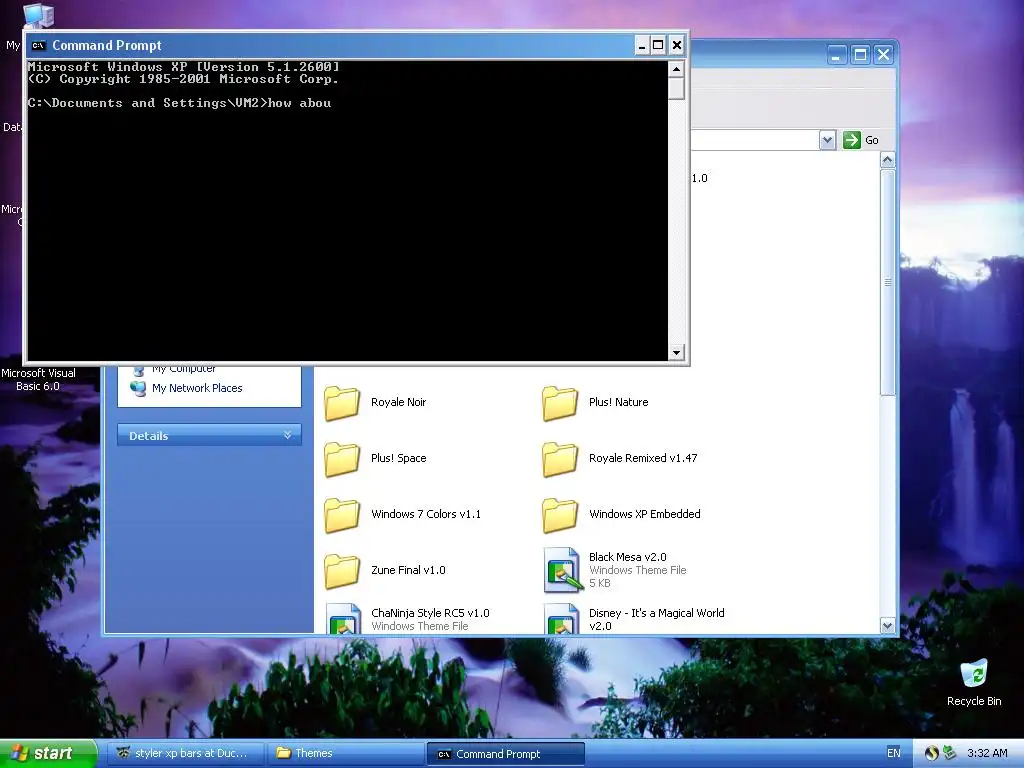
Task: Click the Details panel header
Action: [209, 435]
